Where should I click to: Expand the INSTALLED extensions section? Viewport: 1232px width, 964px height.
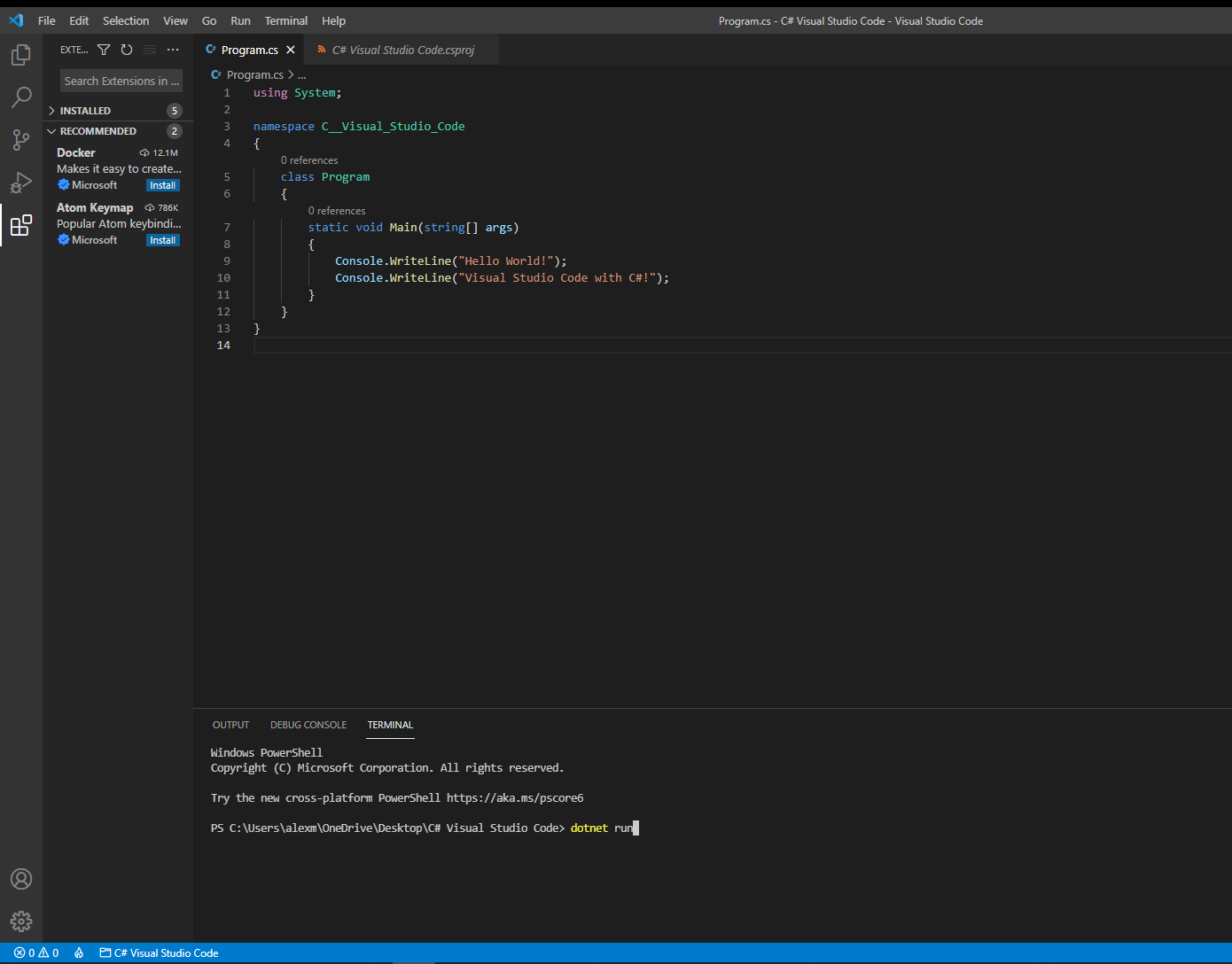coord(119,111)
